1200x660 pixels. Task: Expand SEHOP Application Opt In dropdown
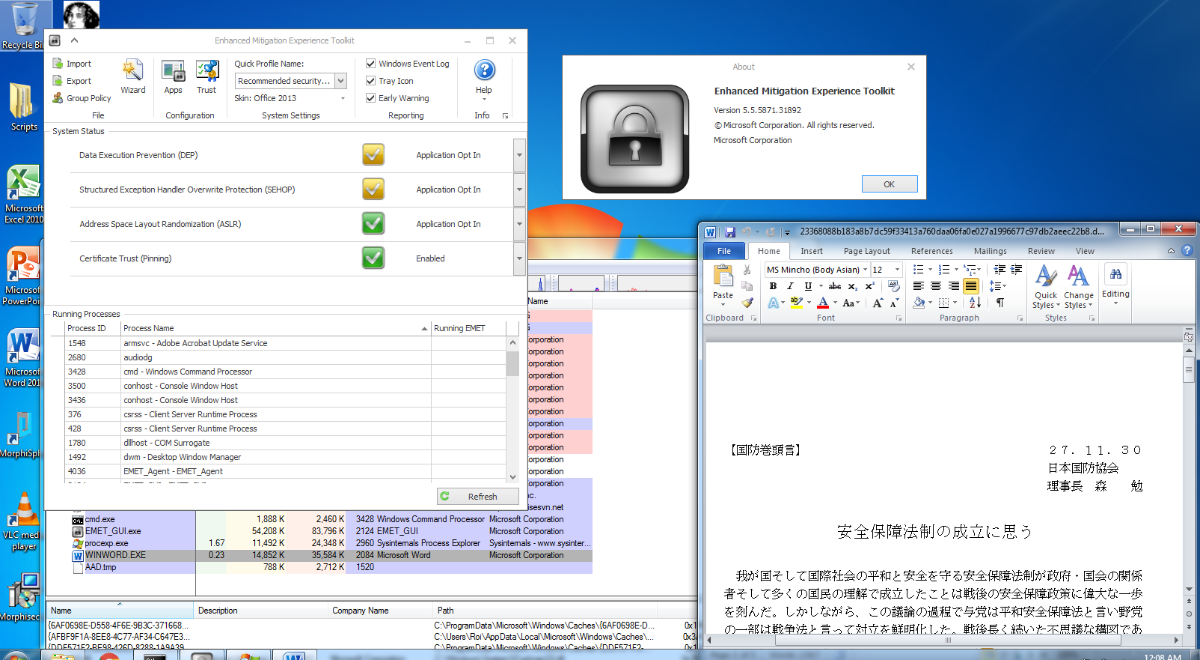click(518, 189)
